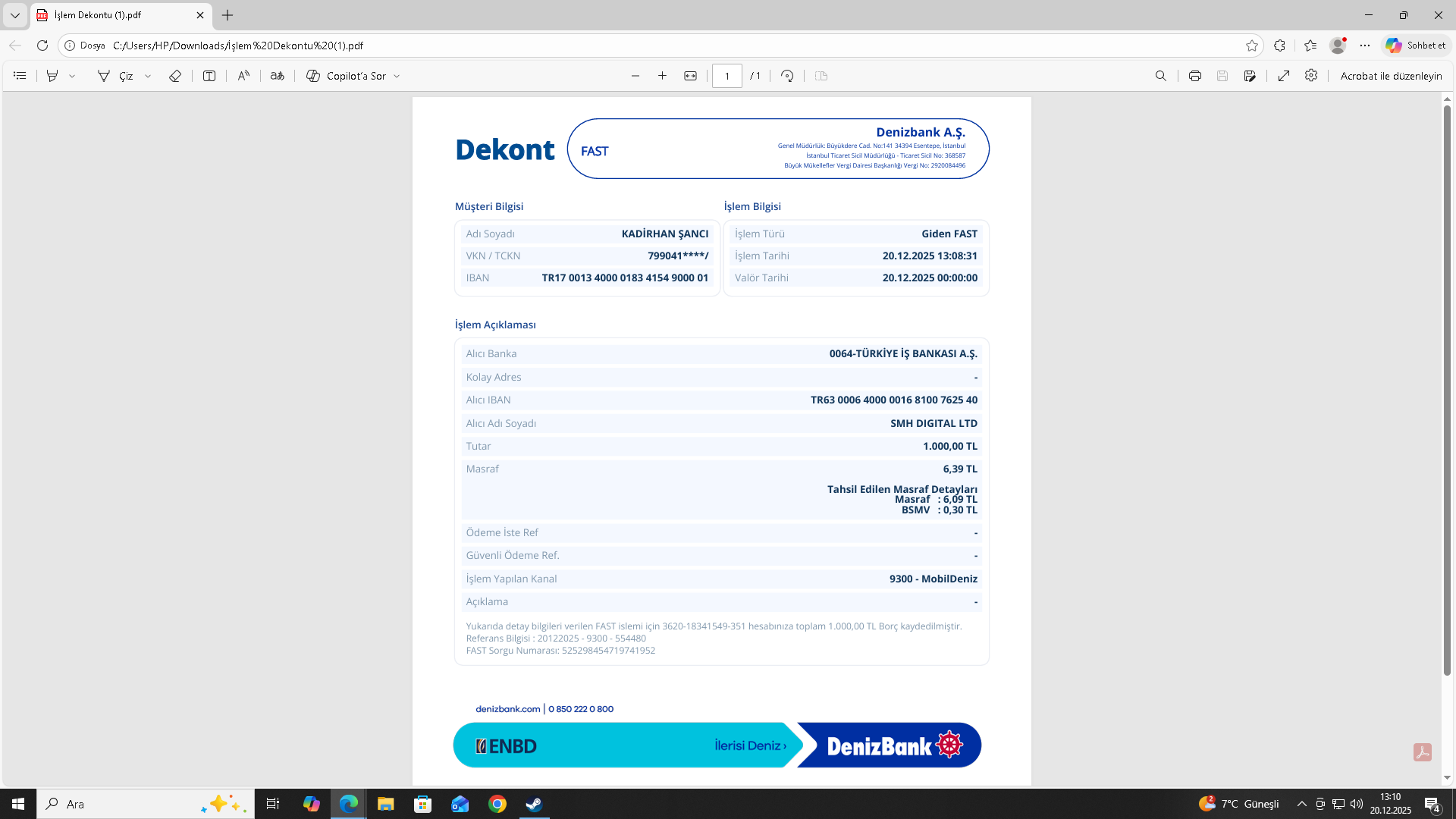The image size is (1456, 819).
Task: Rotate the PDF page
Action: coord(787,76)
